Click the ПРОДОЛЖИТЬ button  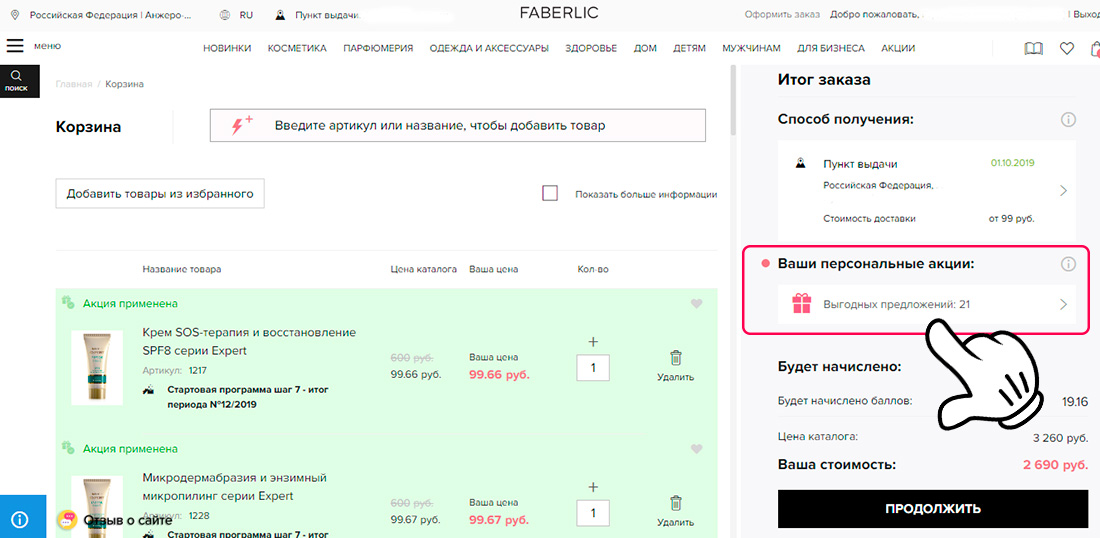point(932,509)
